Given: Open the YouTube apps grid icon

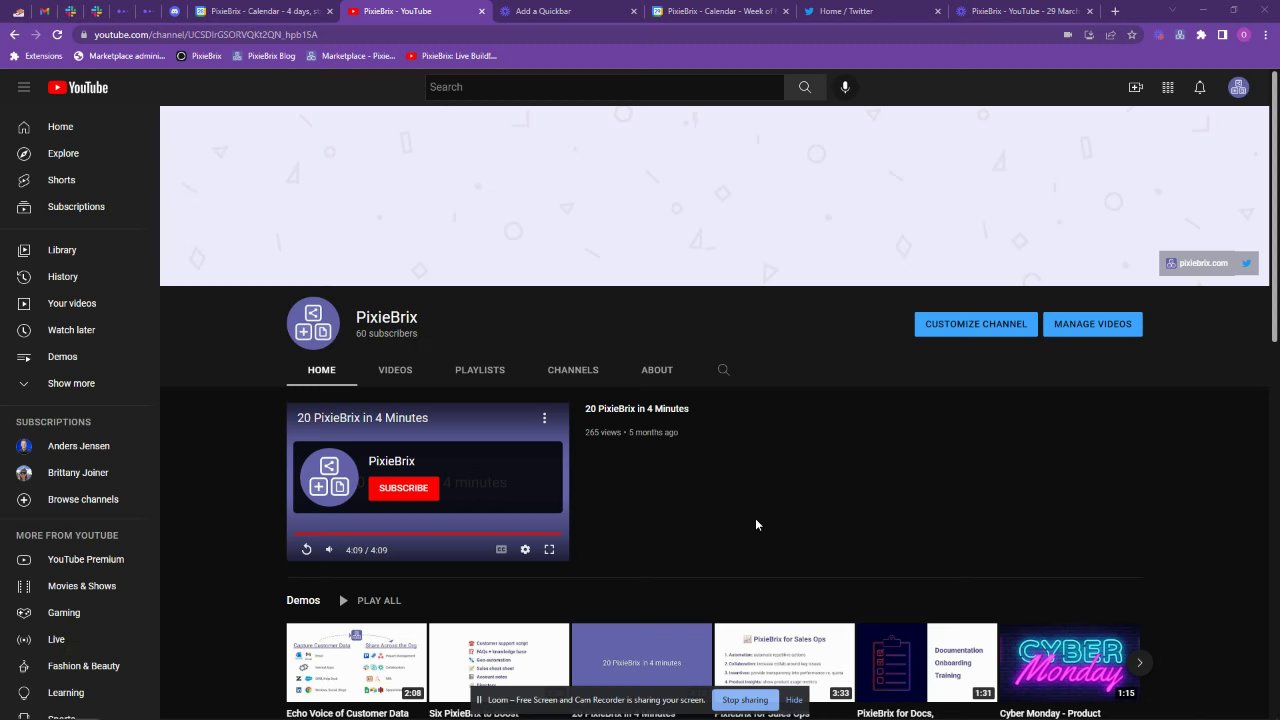Looking at the screenshot, I should pyautogui.click(x=1167, y=87).
